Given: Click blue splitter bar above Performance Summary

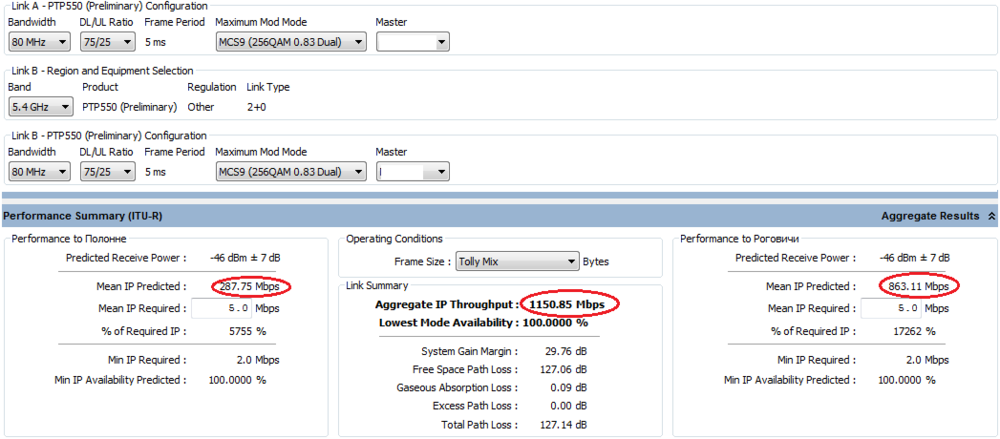Looking at the screenshot, I should 500,196.
